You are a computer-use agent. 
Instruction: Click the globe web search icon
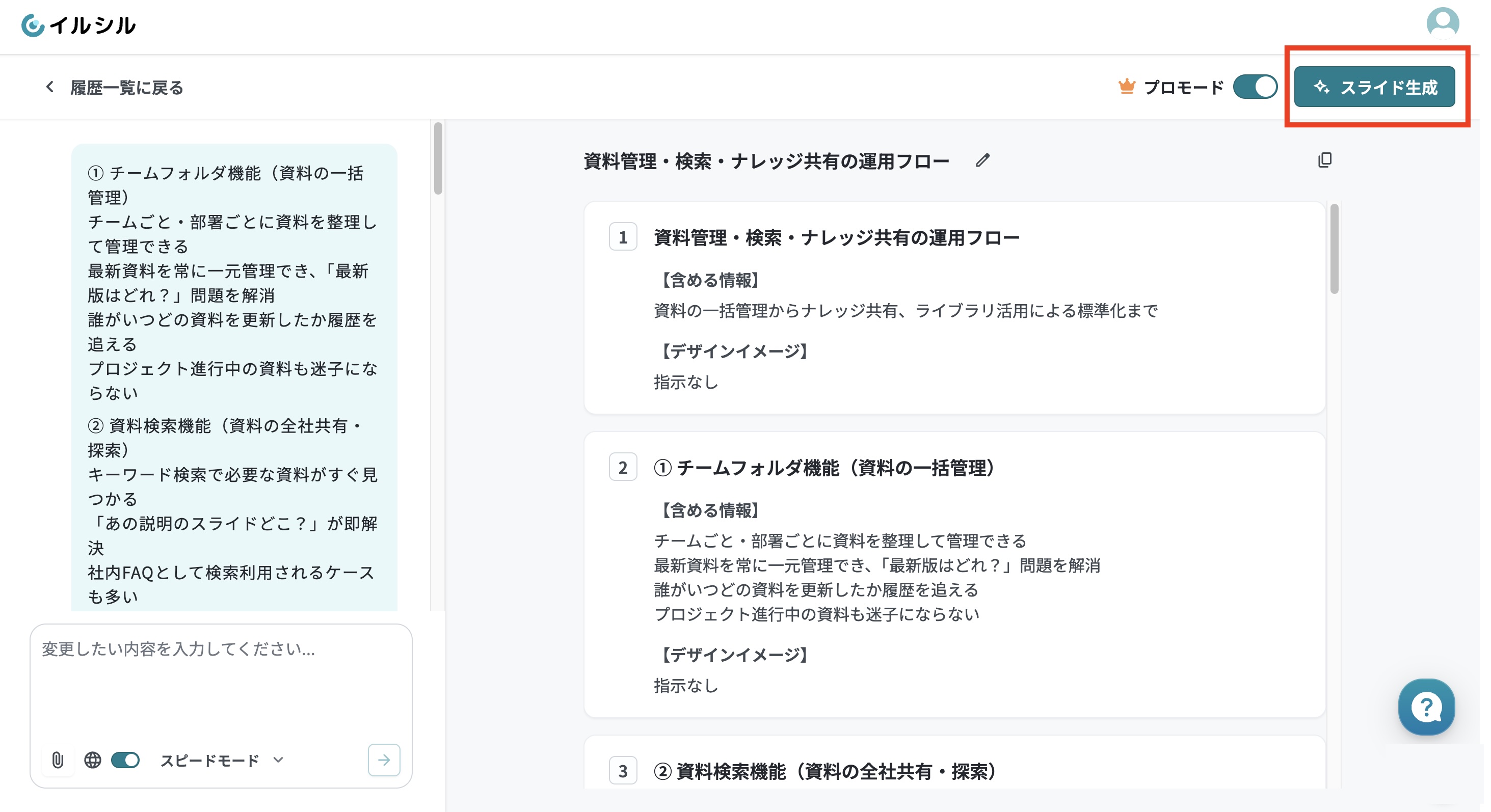pyautogui.click(x=92, y=760)
